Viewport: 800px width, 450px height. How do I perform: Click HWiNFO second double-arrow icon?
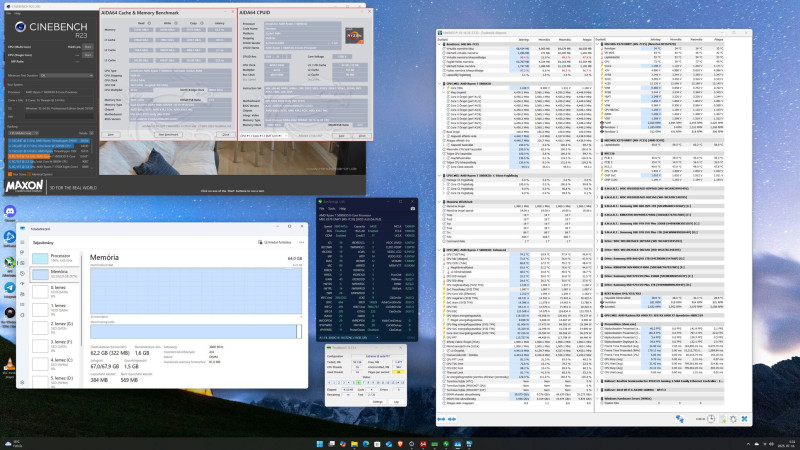coord(452,419)
